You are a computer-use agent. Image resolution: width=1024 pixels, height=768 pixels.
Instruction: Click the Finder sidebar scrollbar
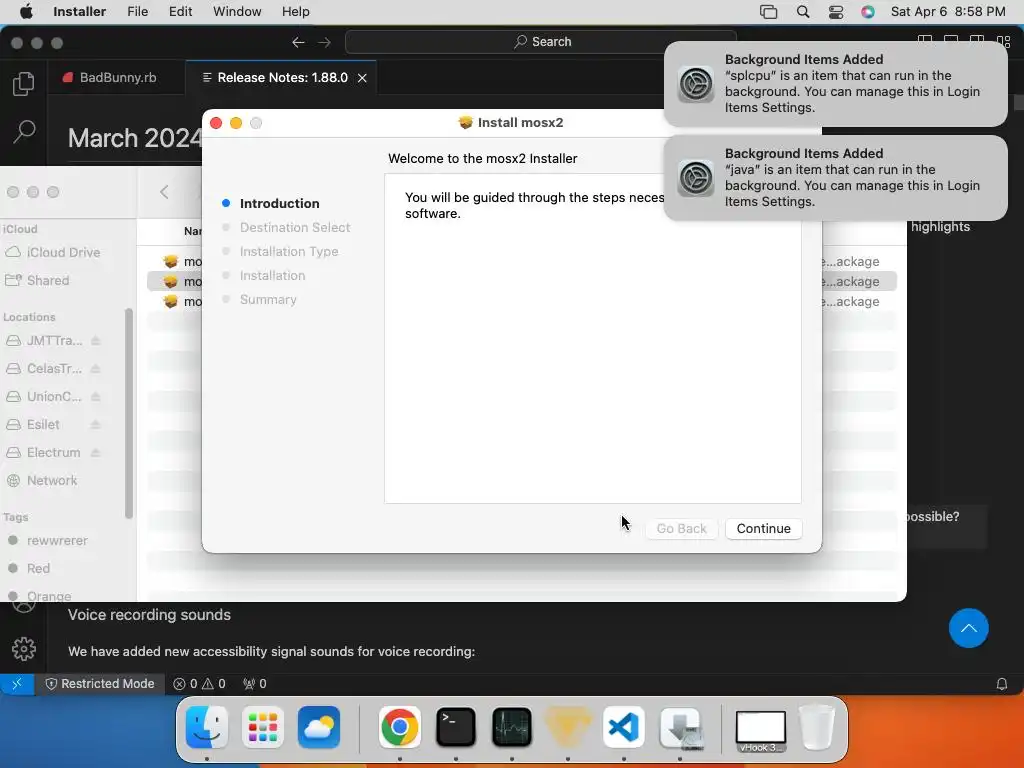click(129, 413)
